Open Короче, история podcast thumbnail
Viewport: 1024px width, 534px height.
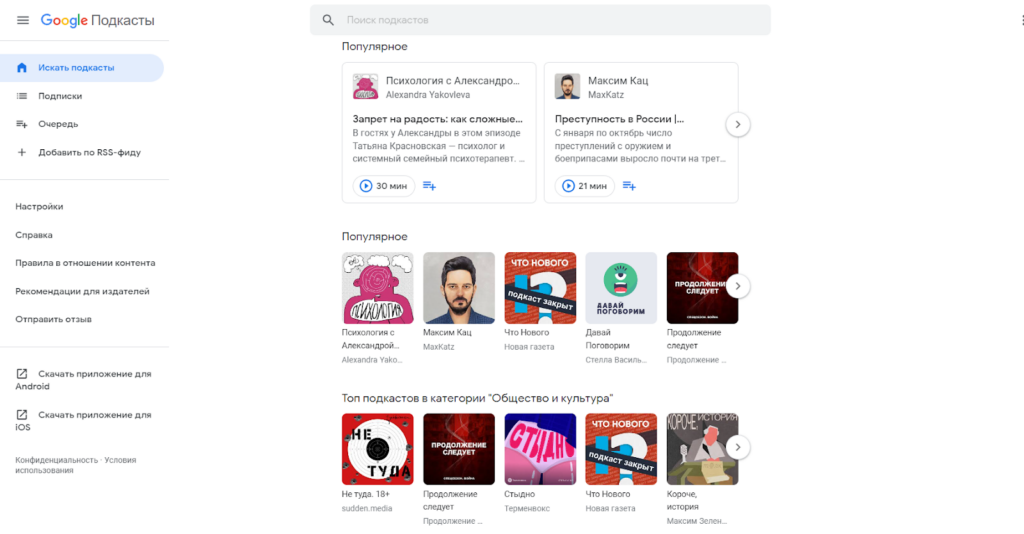click(702, 449)
